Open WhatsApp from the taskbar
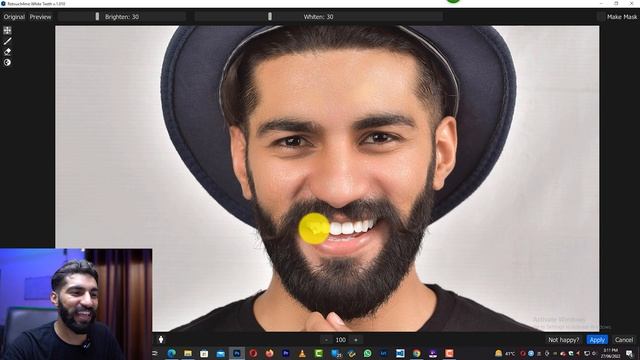Screen dimensions: 640x360 click(367, 353)
